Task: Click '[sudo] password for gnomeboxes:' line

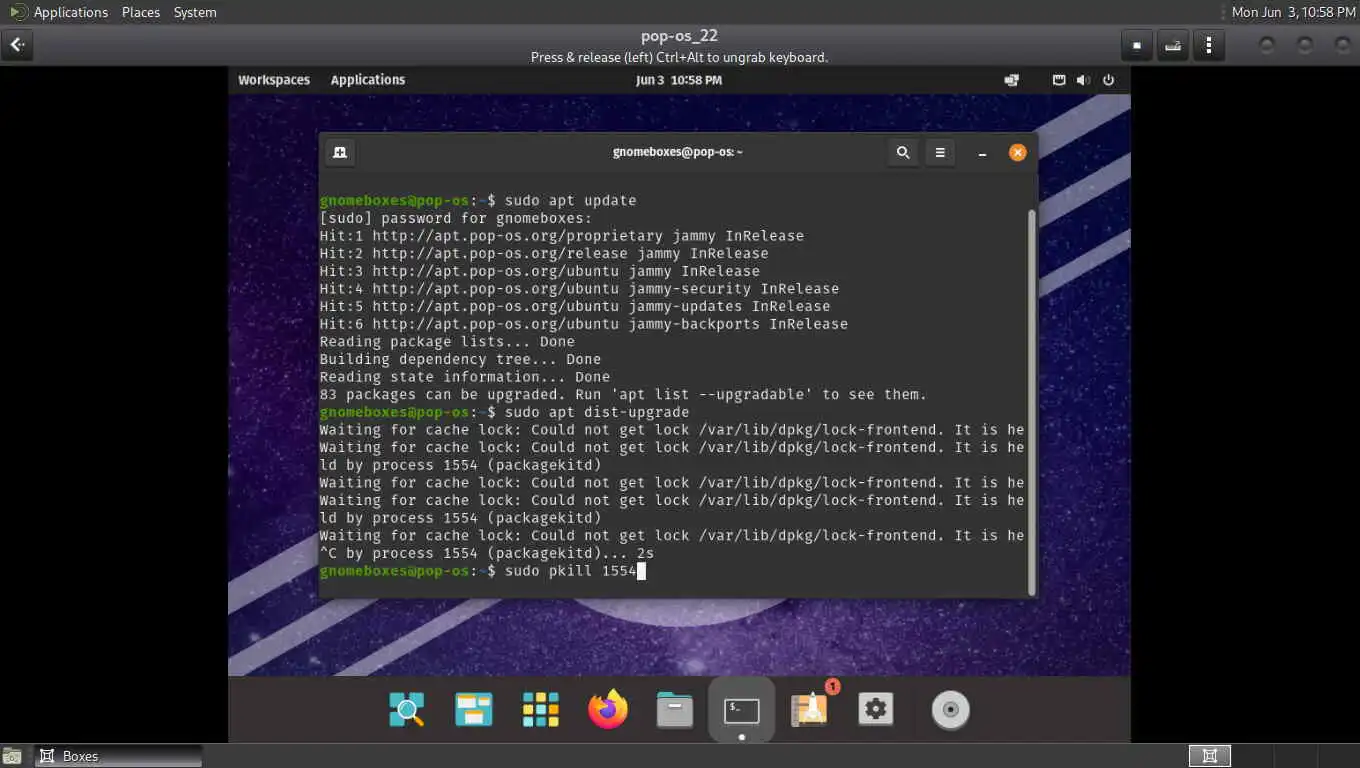Action: (455, 218)
